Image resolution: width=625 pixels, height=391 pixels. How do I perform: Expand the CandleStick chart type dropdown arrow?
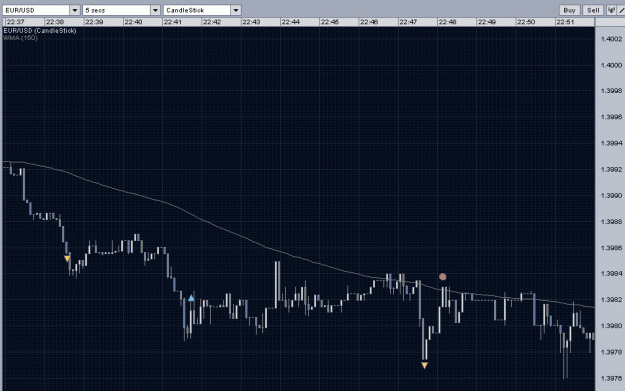[236, 10]
